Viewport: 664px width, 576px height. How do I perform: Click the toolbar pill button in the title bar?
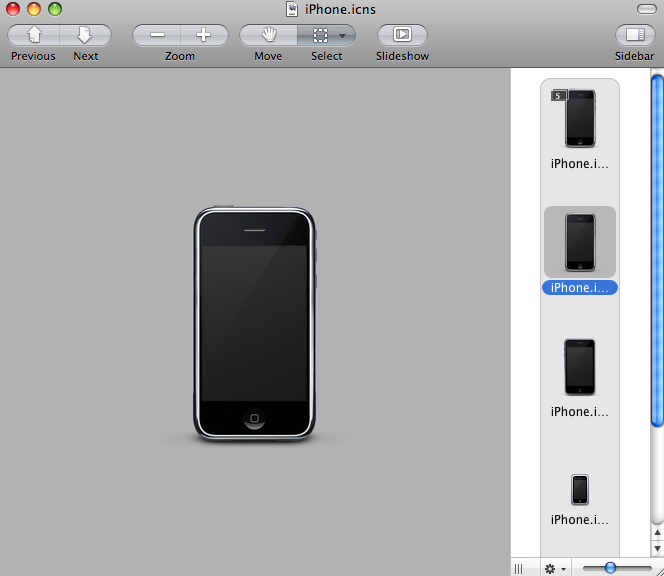[x=647, y=9]
